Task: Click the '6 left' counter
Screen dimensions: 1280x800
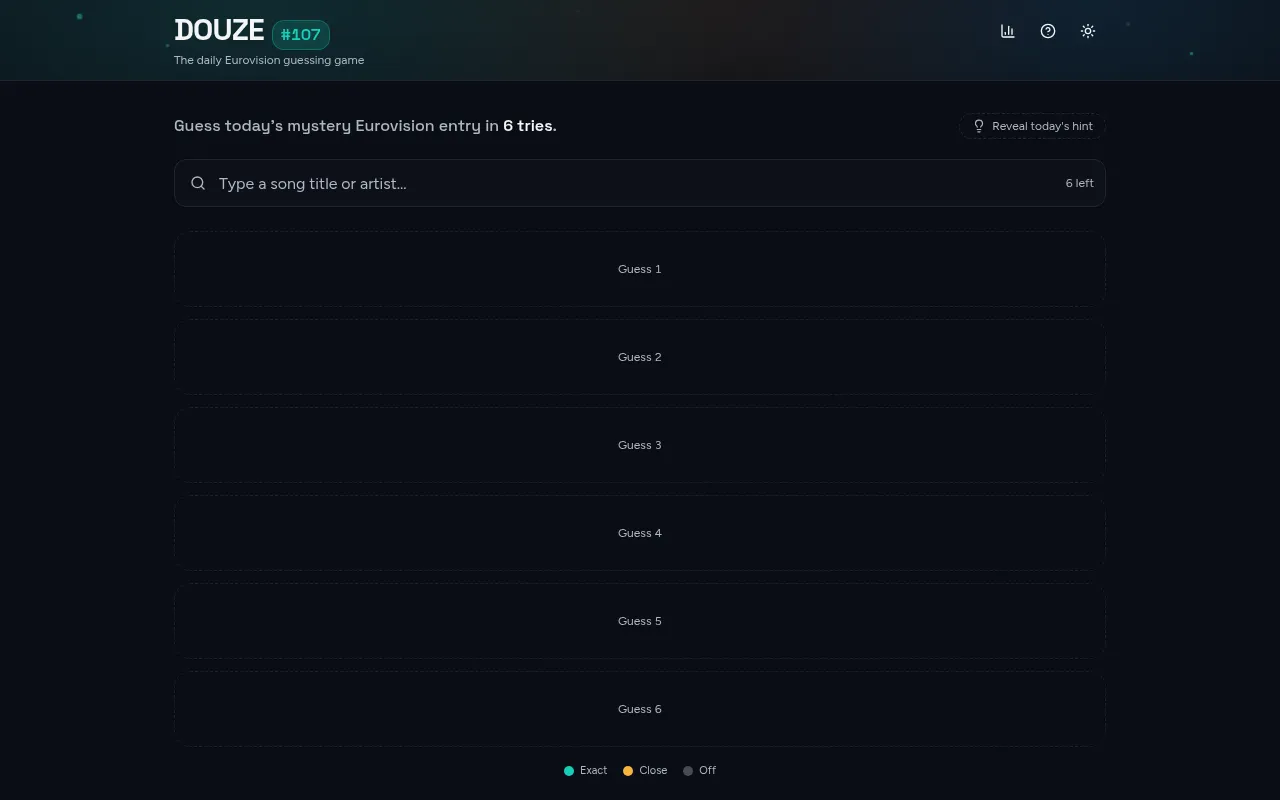Action: tap(1079, 183)
